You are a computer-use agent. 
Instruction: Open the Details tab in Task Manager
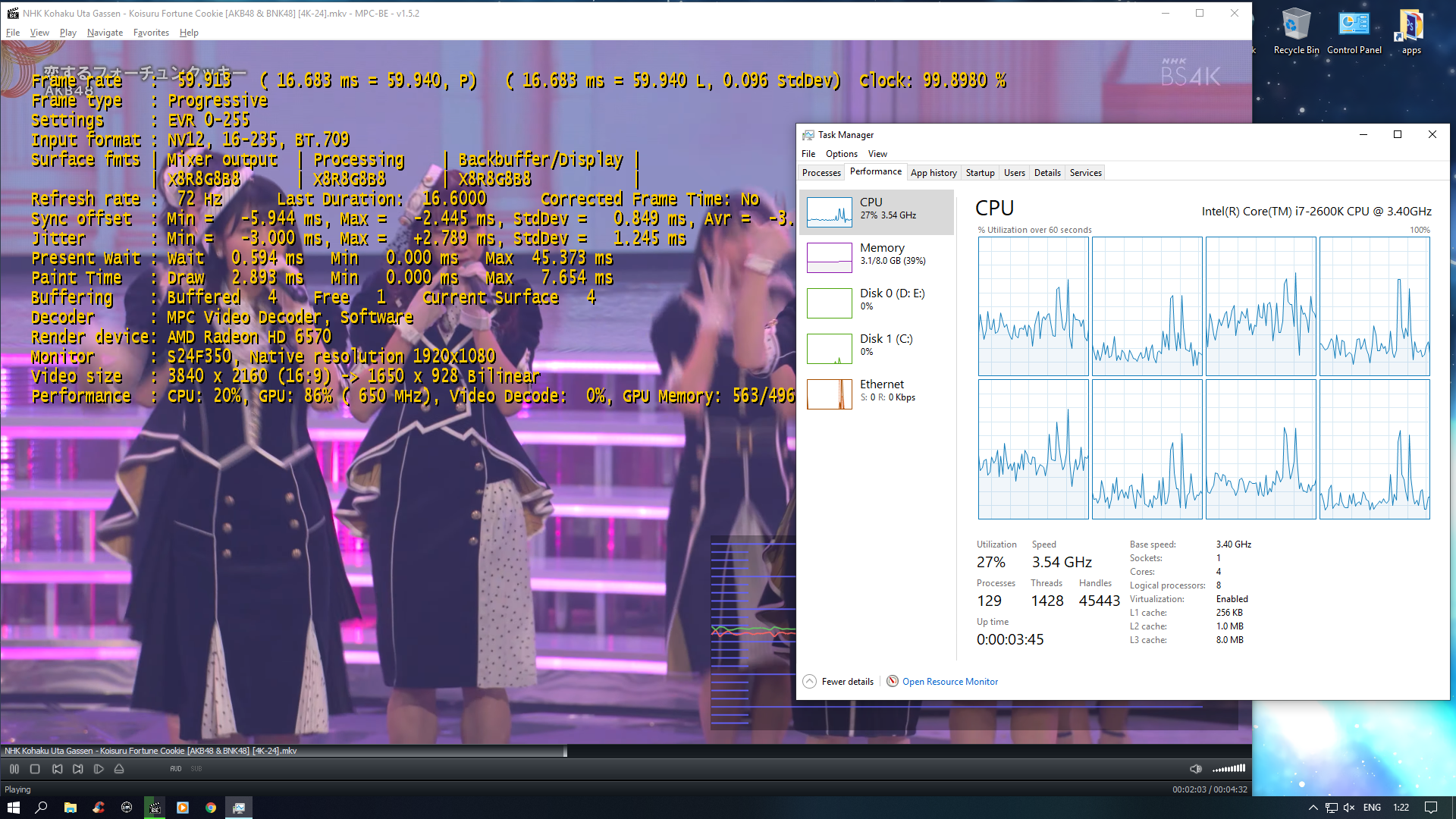click(1046, 173)
